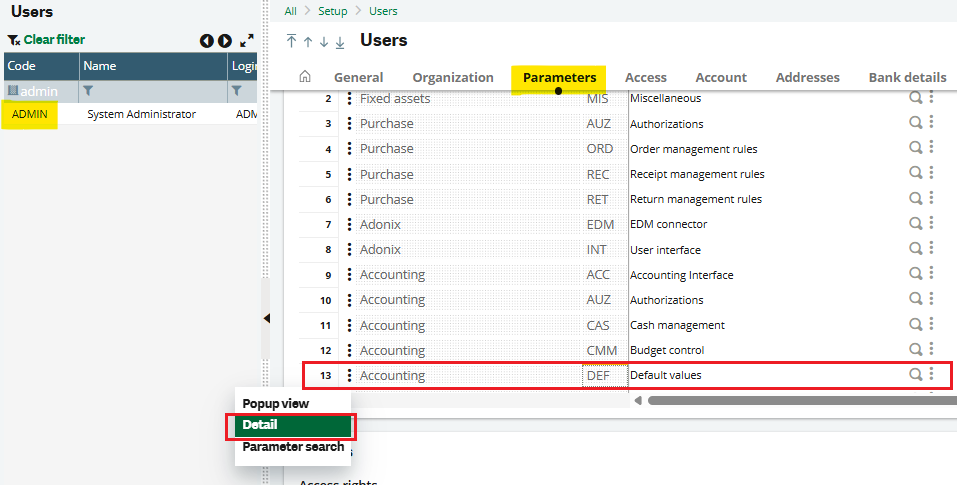Go to next page arrow in Users list
Image resolution: width=957 pixels, height=485 pixels.
(x=225, y=41)
